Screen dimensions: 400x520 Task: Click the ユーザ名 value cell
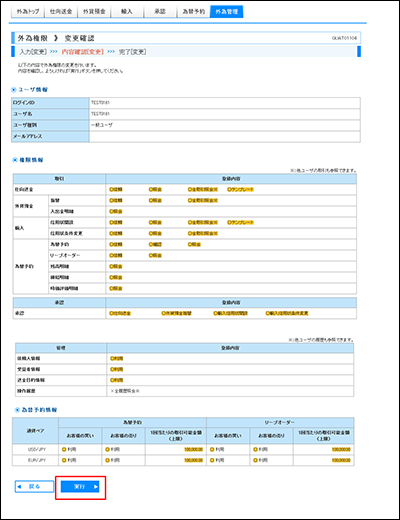(x=225, y=114)
